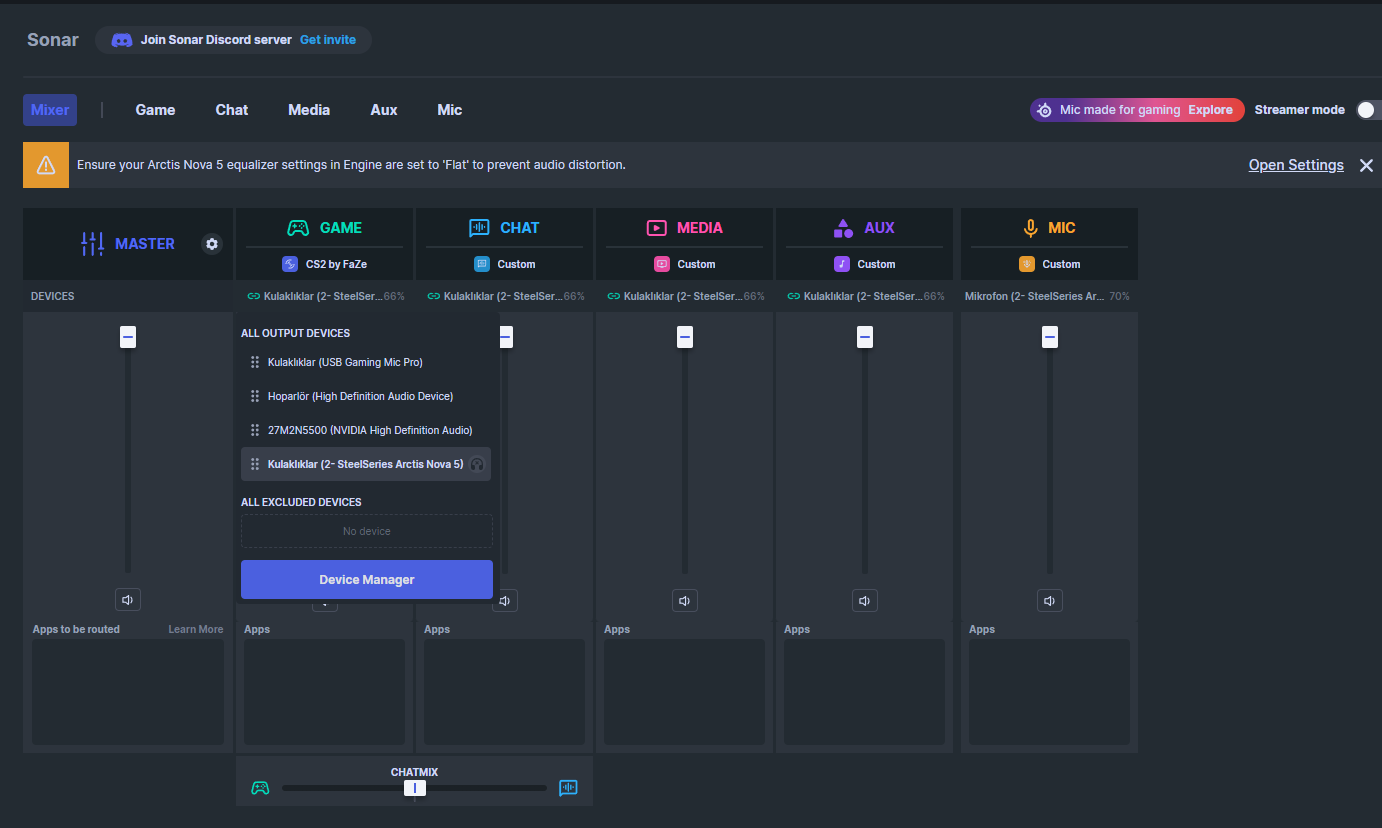This screenshot has height=828, width=1382.
Task: Mute the Chat channel speaker button
Action: point(505,601)
